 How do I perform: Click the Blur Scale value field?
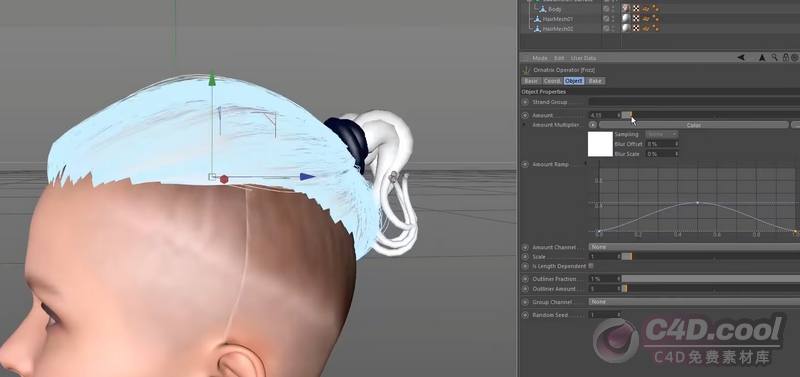point(662,154)
